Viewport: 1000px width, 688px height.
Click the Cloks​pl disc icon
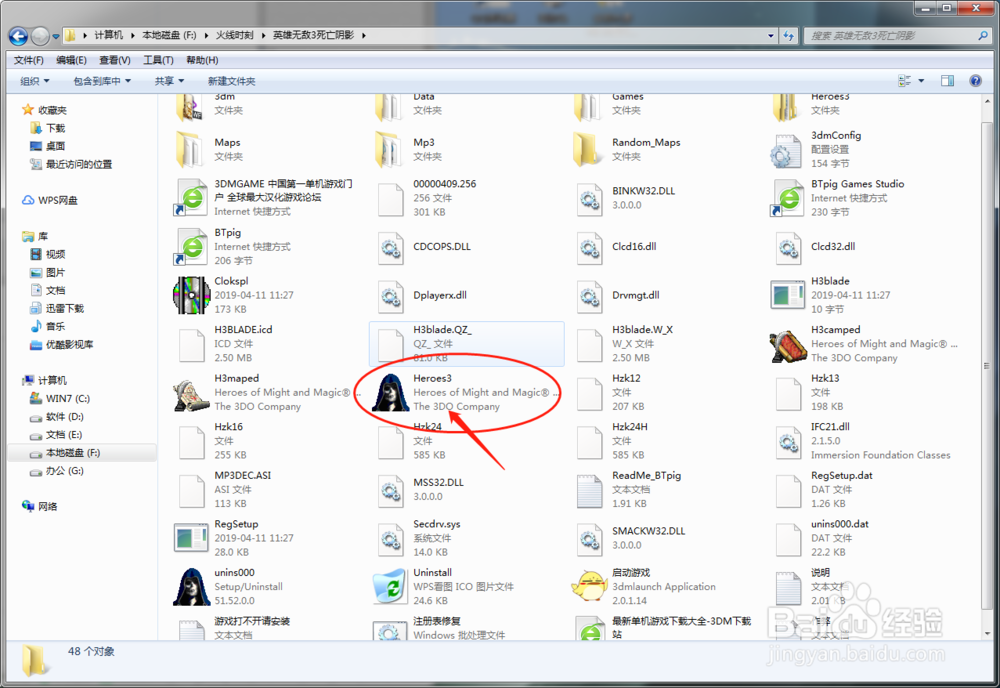191,295
